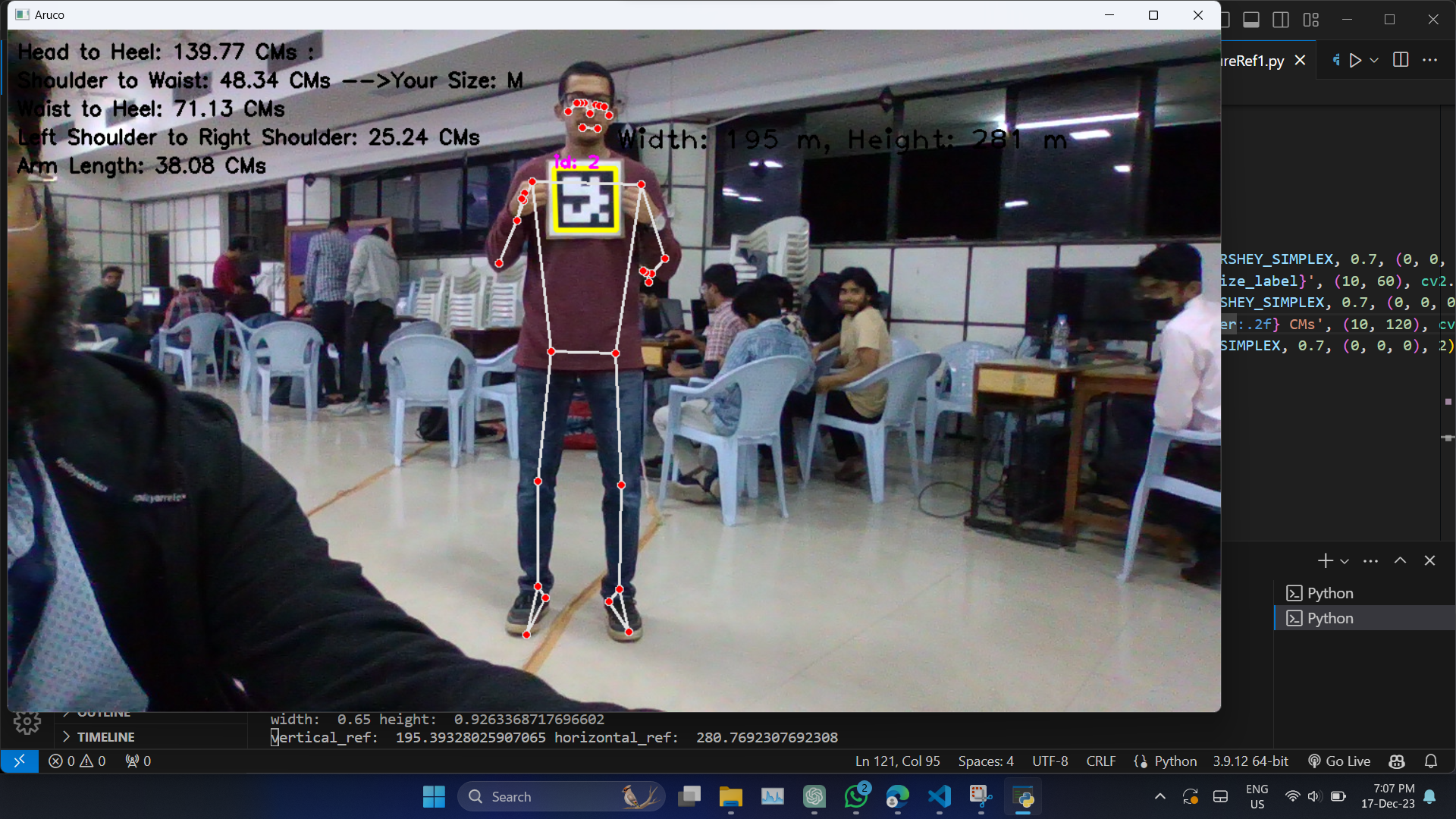This screenshot has height=819, width=1456.
Task: Select the second Python terminal entry
Action: pos(1330,618)
